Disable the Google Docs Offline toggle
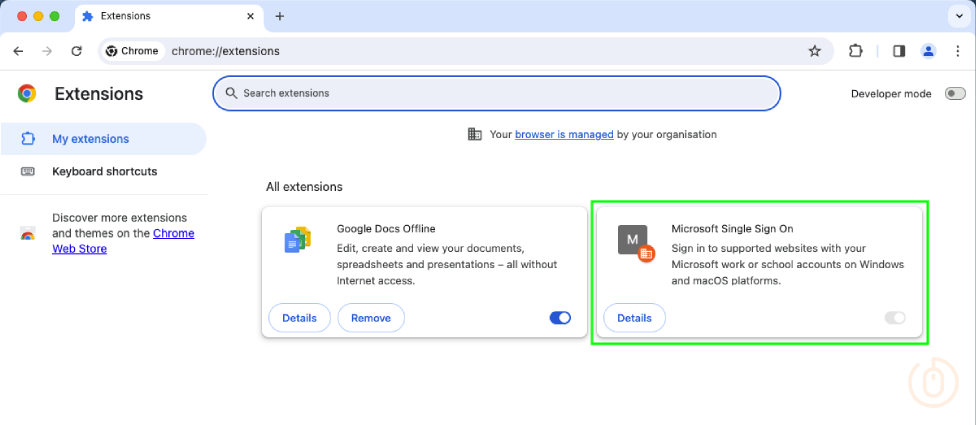This screenshot has width=976, height=425. (x=560, y=318)
